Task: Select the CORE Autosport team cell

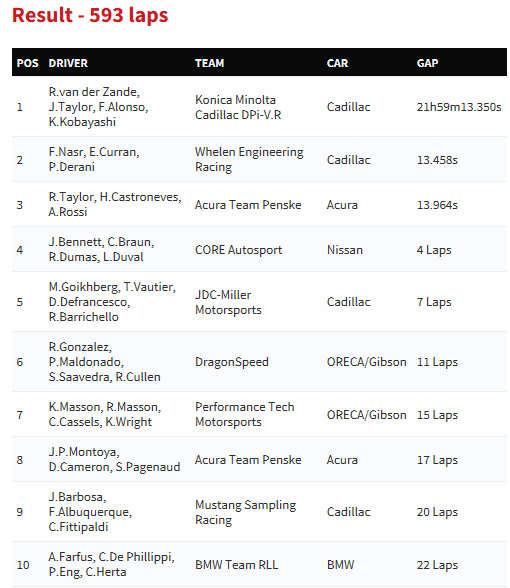Action: [238, 250]
